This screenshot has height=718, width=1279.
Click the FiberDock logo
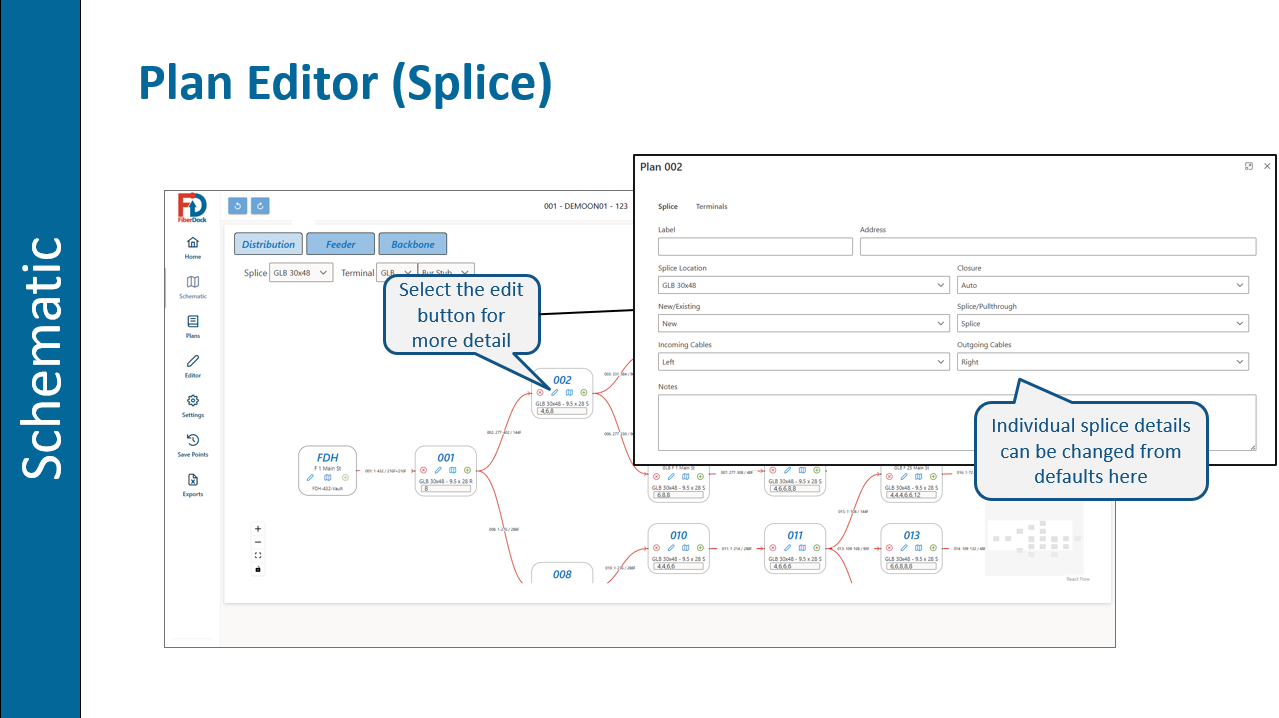tap(192, 209)
